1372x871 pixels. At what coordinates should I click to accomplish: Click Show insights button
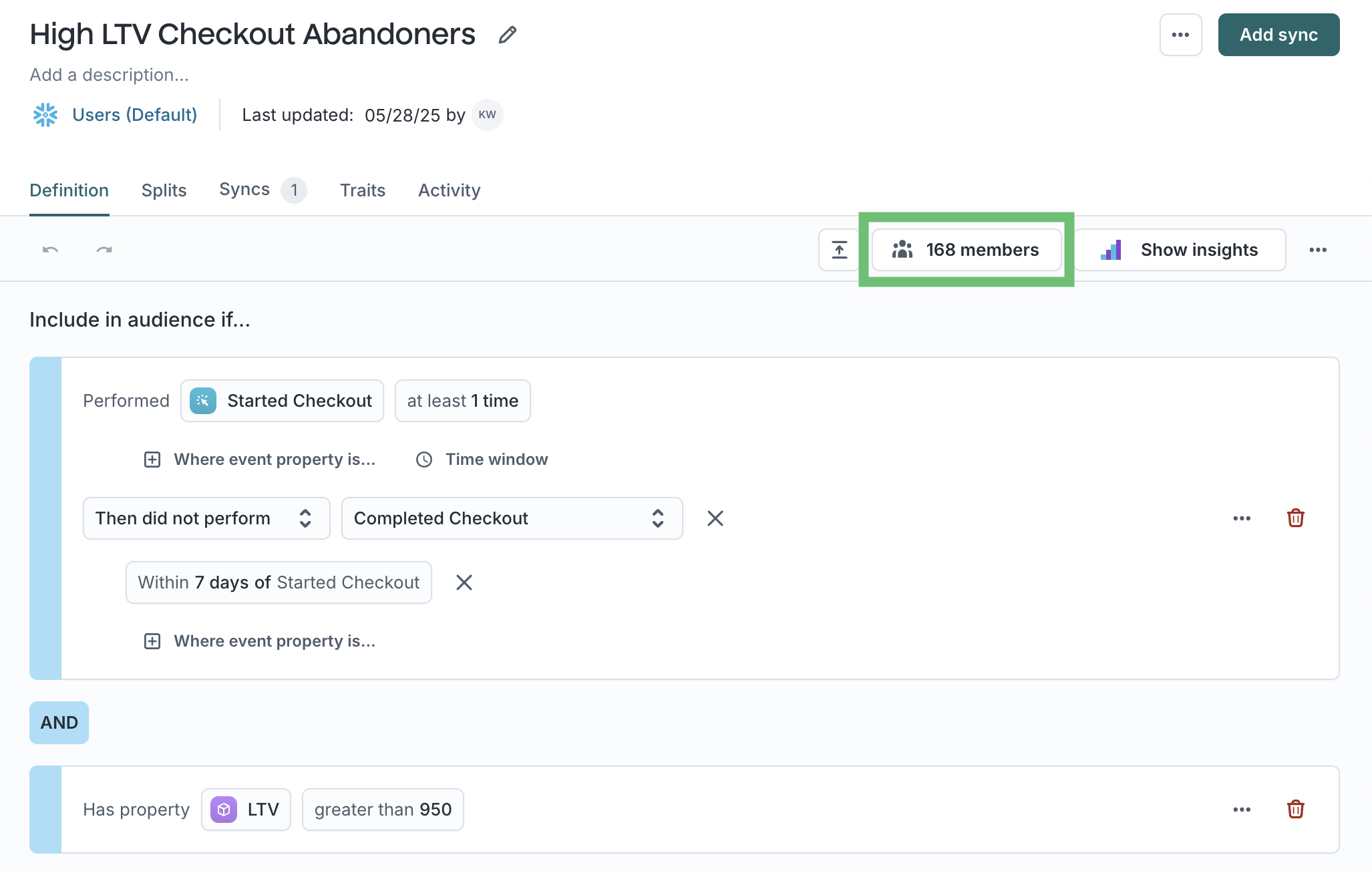coord(1180,250)
